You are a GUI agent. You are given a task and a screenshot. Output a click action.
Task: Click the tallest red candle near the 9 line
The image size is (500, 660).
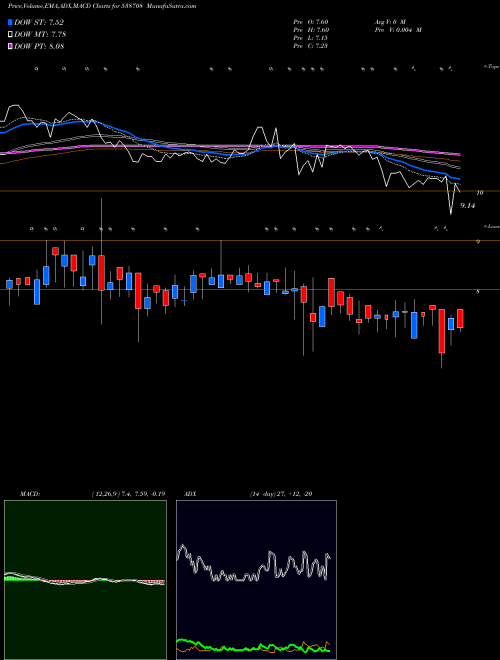(x=101, y=273)
